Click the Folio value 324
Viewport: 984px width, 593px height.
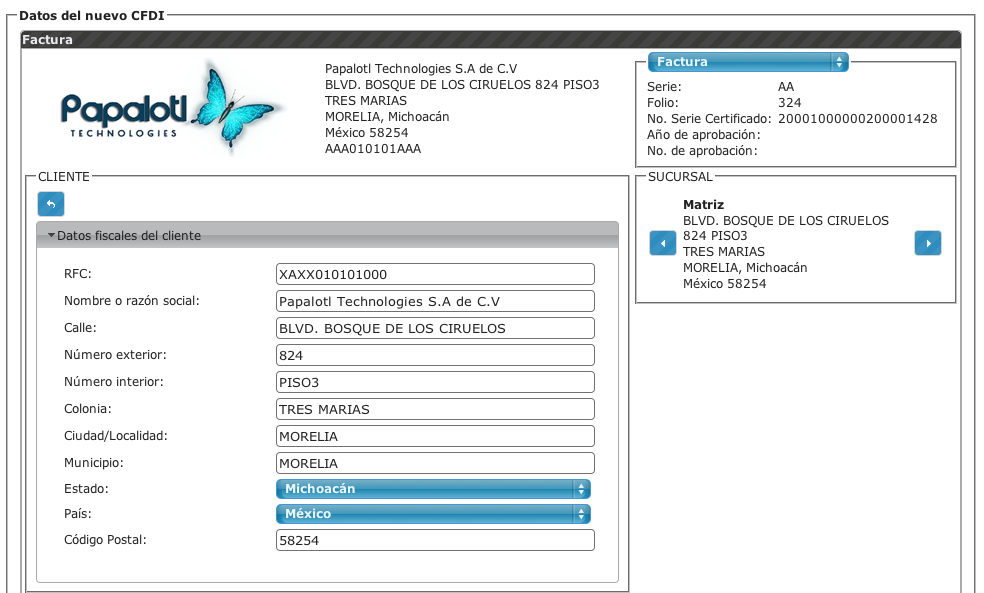[789, 103]
